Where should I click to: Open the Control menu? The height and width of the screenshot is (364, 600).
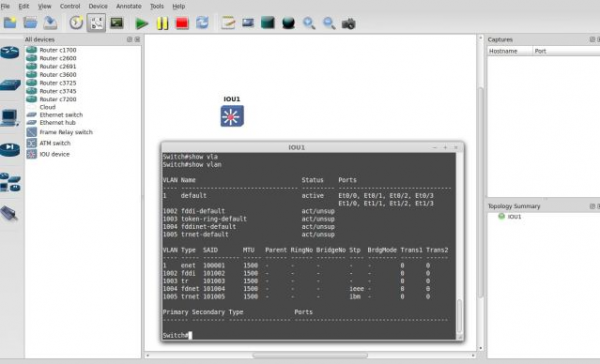(x=70, y=6)
